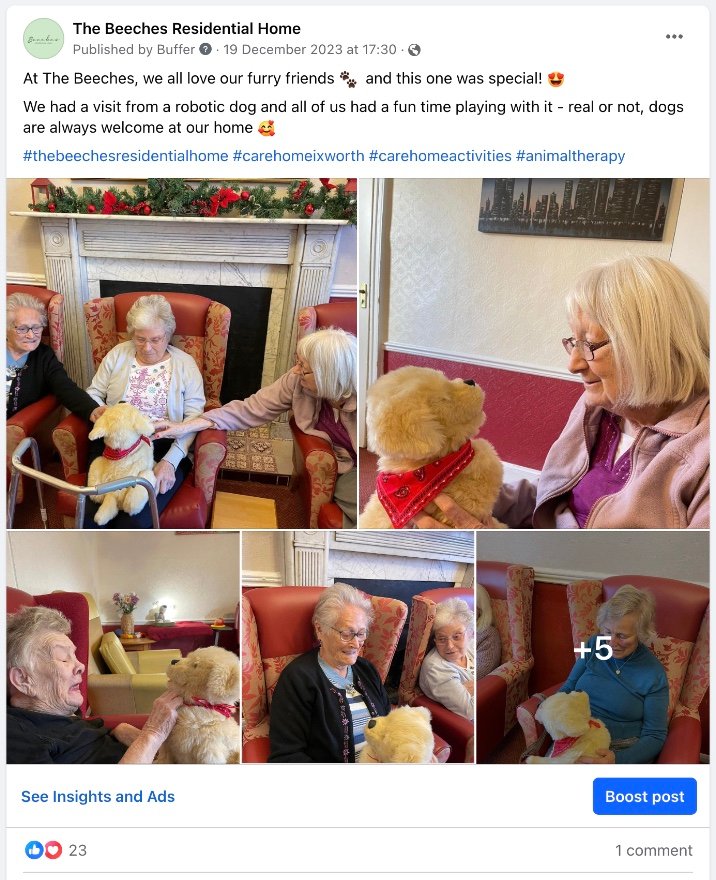Click the public globe audience icon
The width and height of the screenshot is (716, 880).
(414, 50)
